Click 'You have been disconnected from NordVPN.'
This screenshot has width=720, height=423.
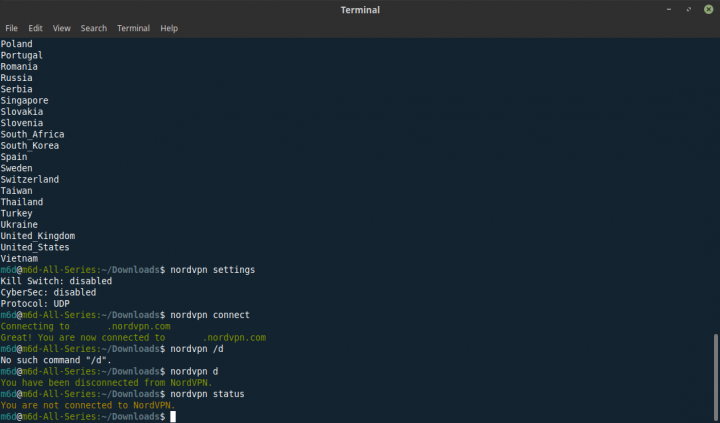(107, 383)
